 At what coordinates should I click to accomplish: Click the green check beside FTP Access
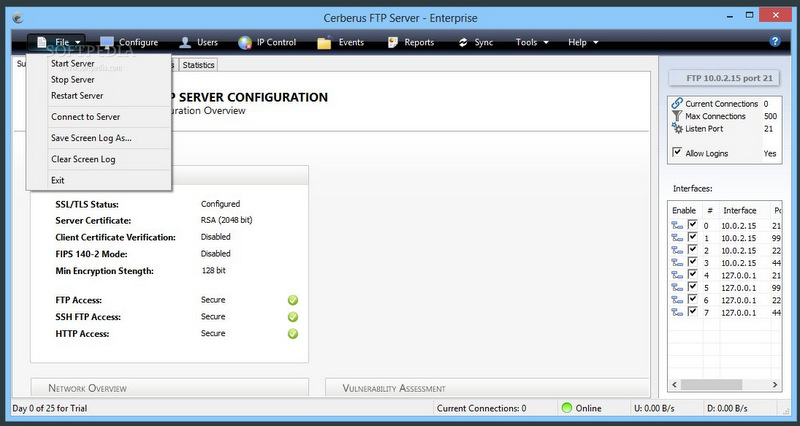click(x=293, y=300)
